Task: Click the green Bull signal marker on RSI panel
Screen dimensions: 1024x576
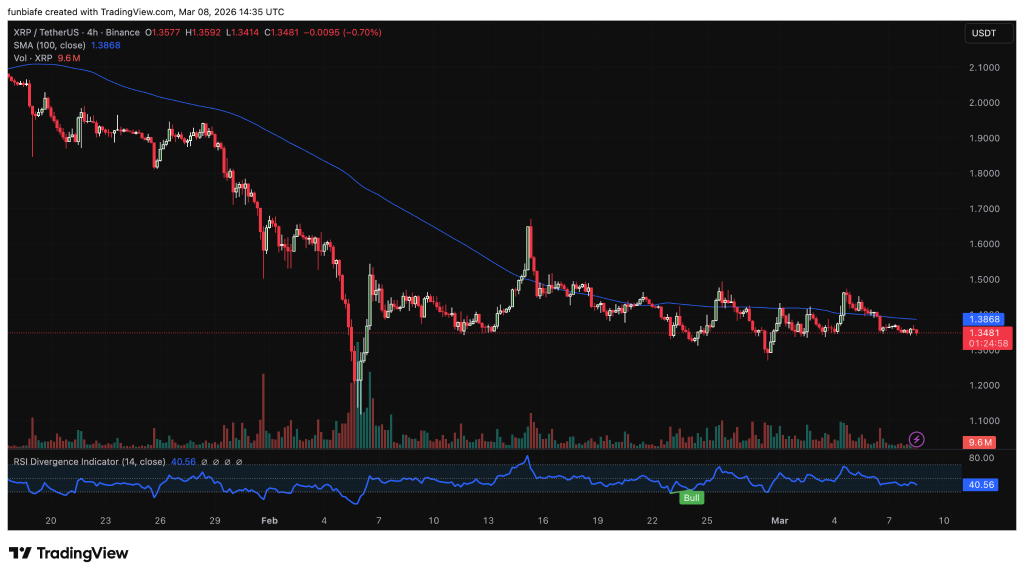Action: pyautogui.click(x=691, y=497)
